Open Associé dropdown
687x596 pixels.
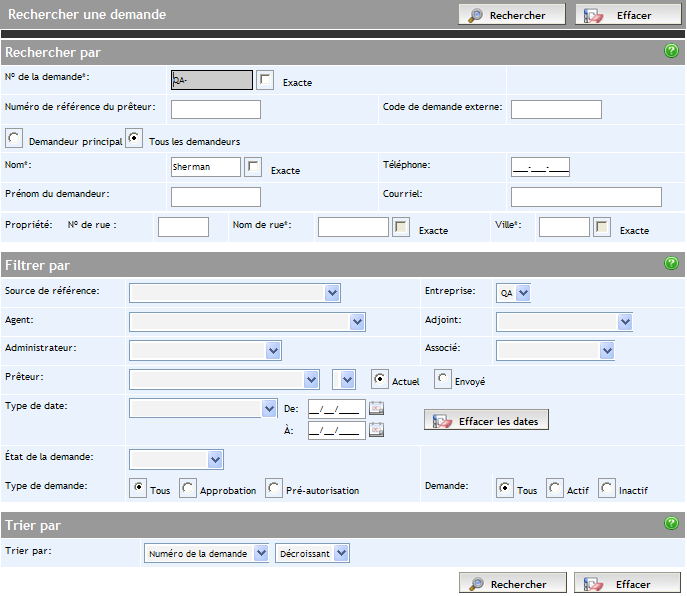pos(555,351)
